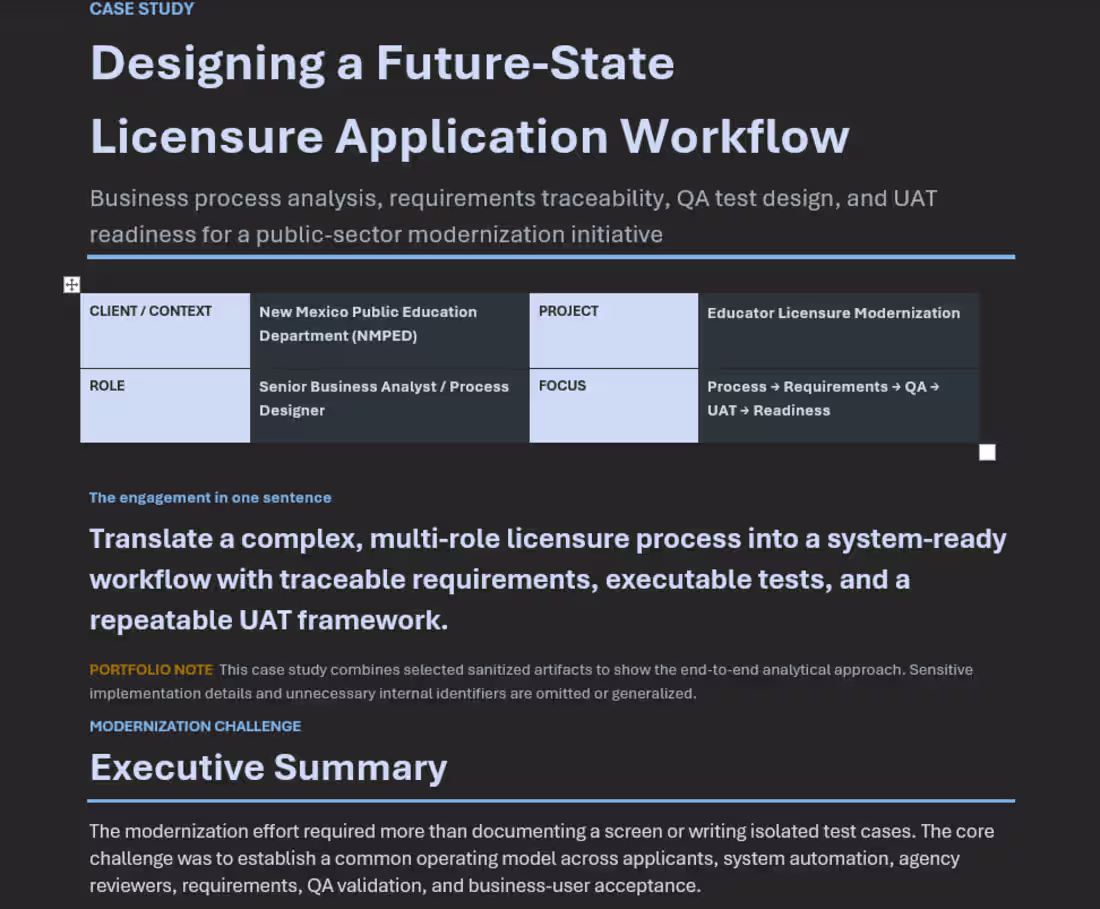Click the 'PORTFOLIO NOTE' label
The width and height of the screenshot is (1100, 909).
point(151,670)
